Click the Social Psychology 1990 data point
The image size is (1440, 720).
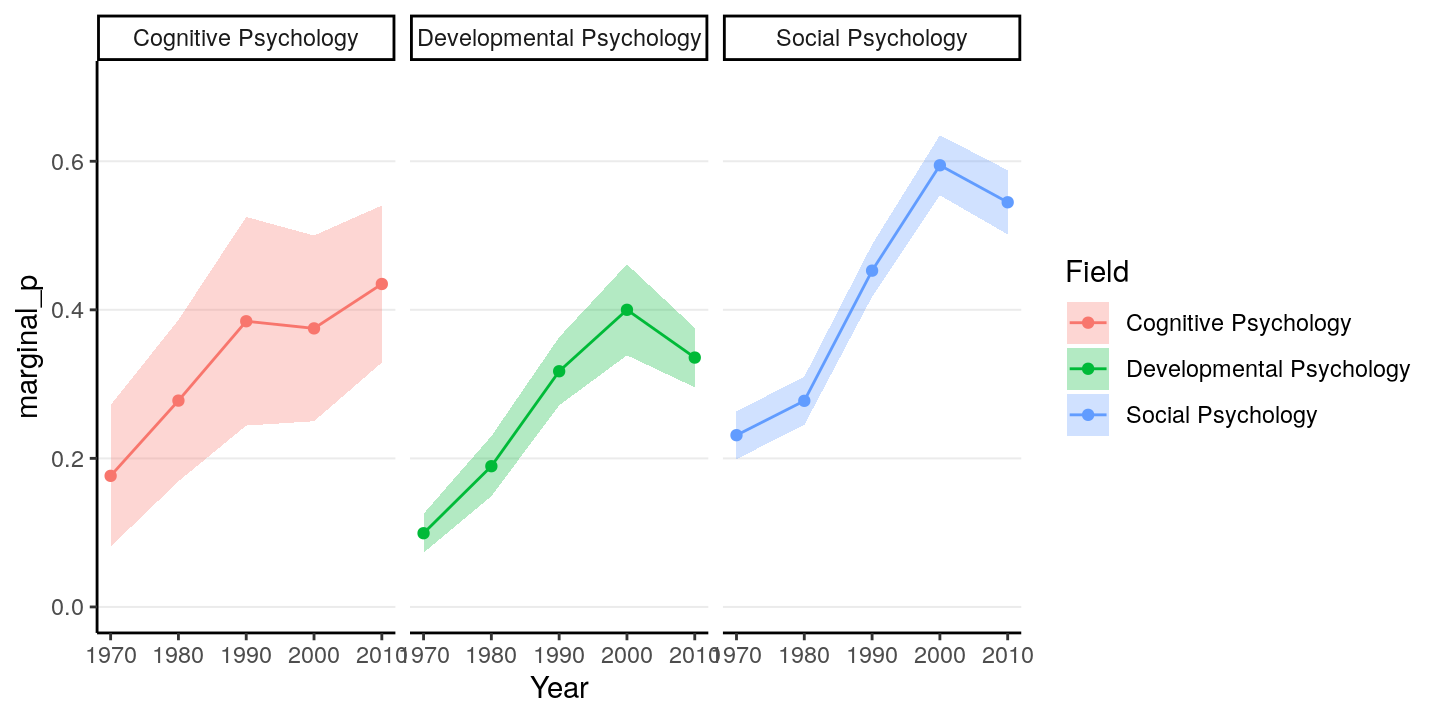(x=872, y=270)
